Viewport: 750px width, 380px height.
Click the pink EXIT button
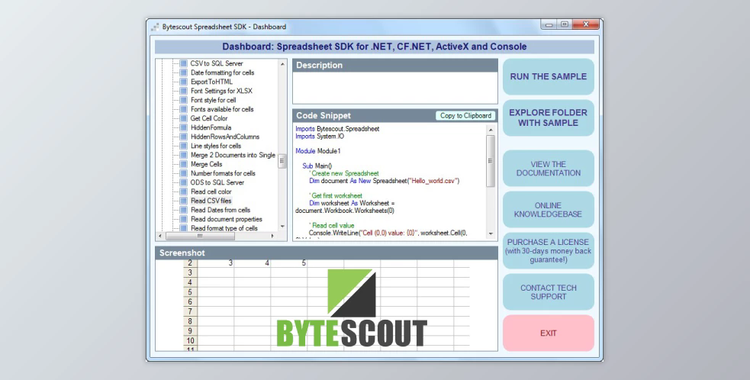point(548,333)
